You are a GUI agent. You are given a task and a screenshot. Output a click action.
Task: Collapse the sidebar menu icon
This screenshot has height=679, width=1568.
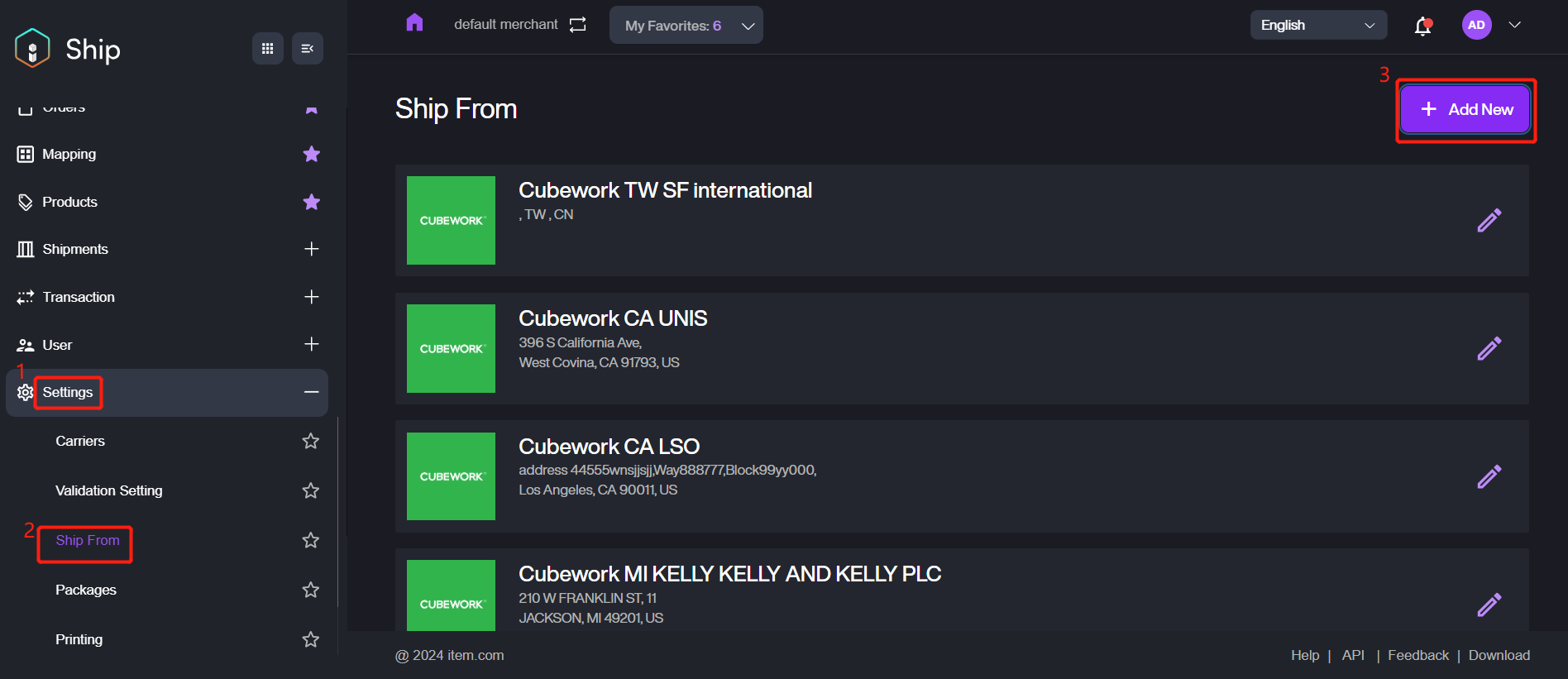307,49
